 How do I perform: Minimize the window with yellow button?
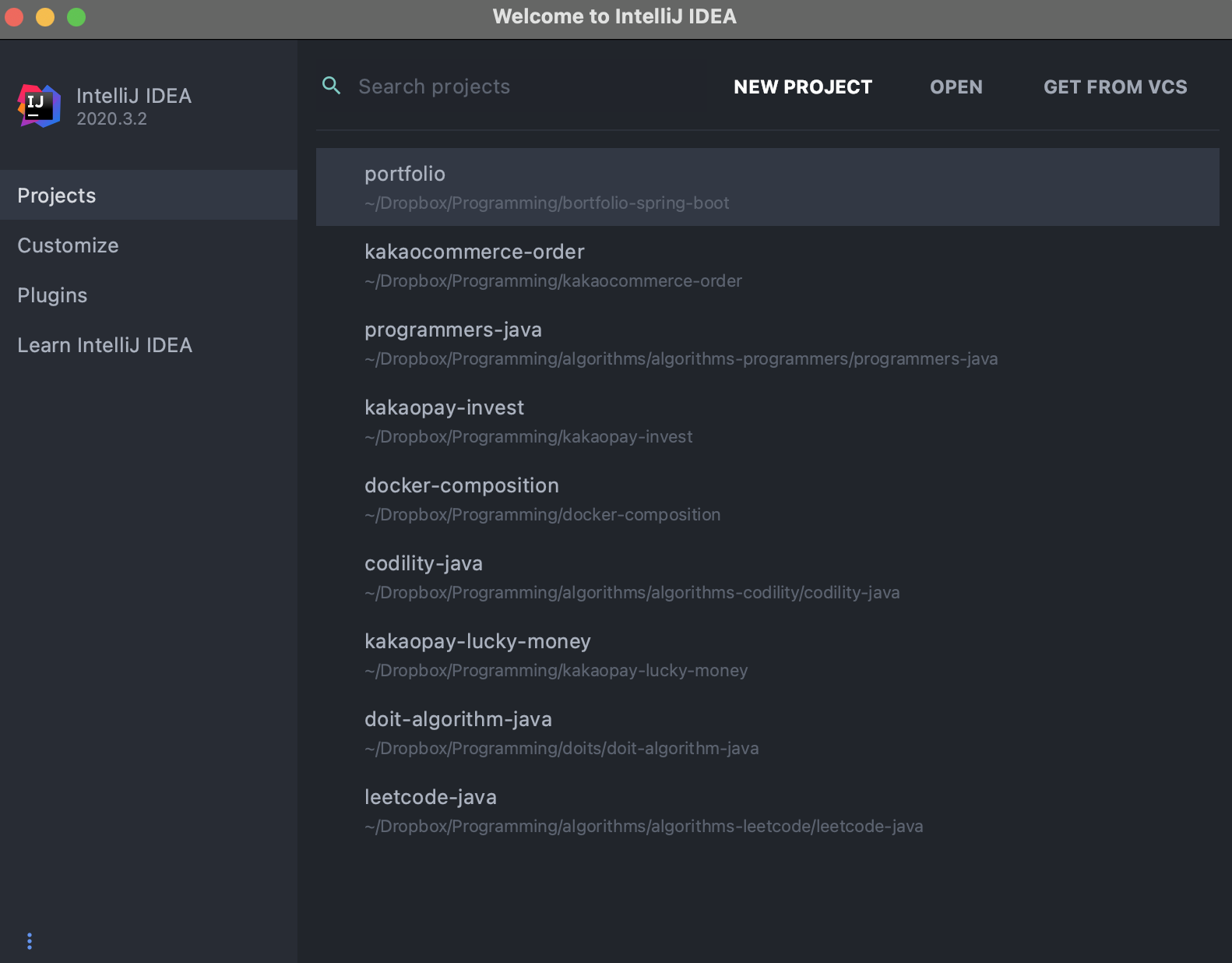click(x=45, y=16)
